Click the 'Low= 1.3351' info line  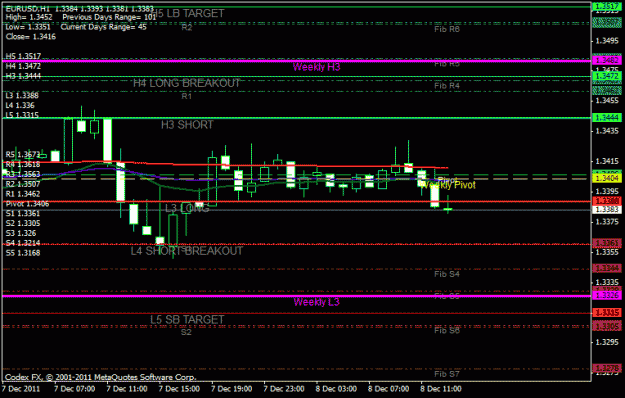[28, 27]
